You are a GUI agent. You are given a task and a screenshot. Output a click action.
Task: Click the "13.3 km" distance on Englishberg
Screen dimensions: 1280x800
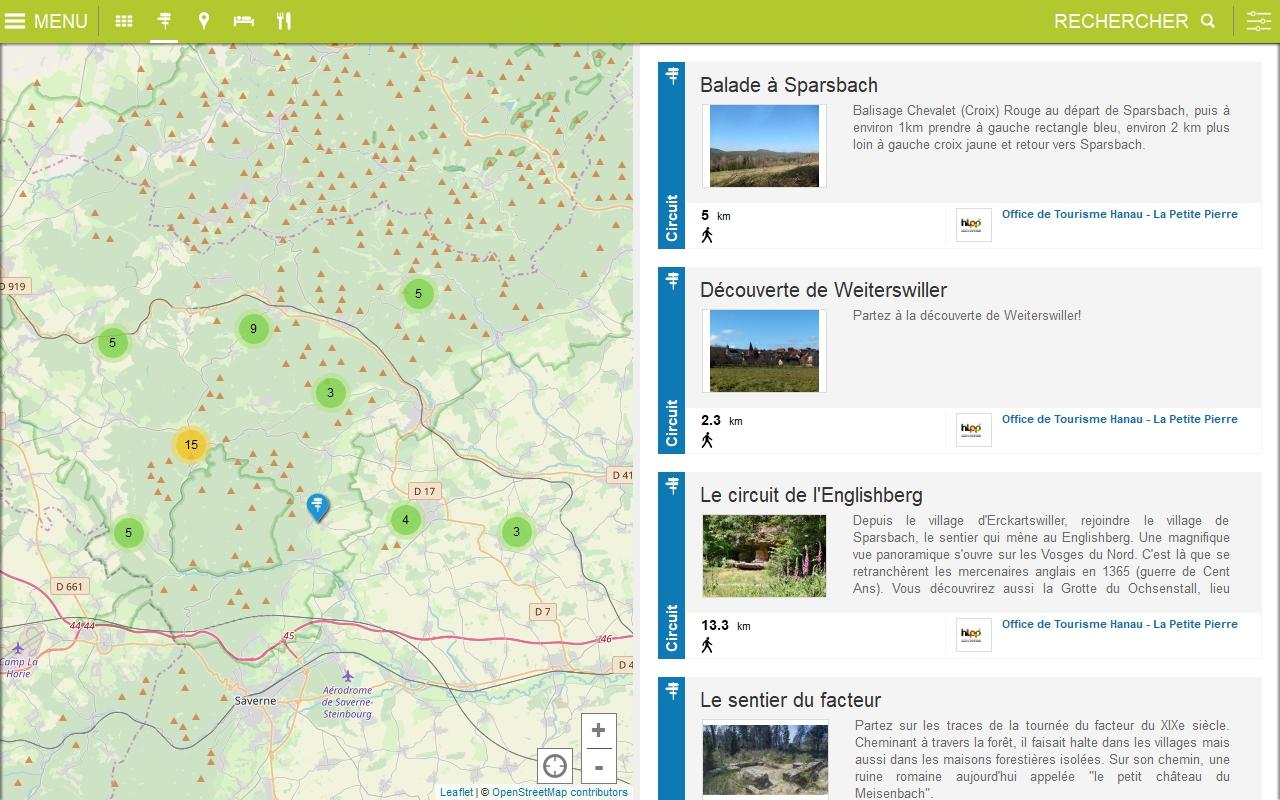click(x=726, y=625)
